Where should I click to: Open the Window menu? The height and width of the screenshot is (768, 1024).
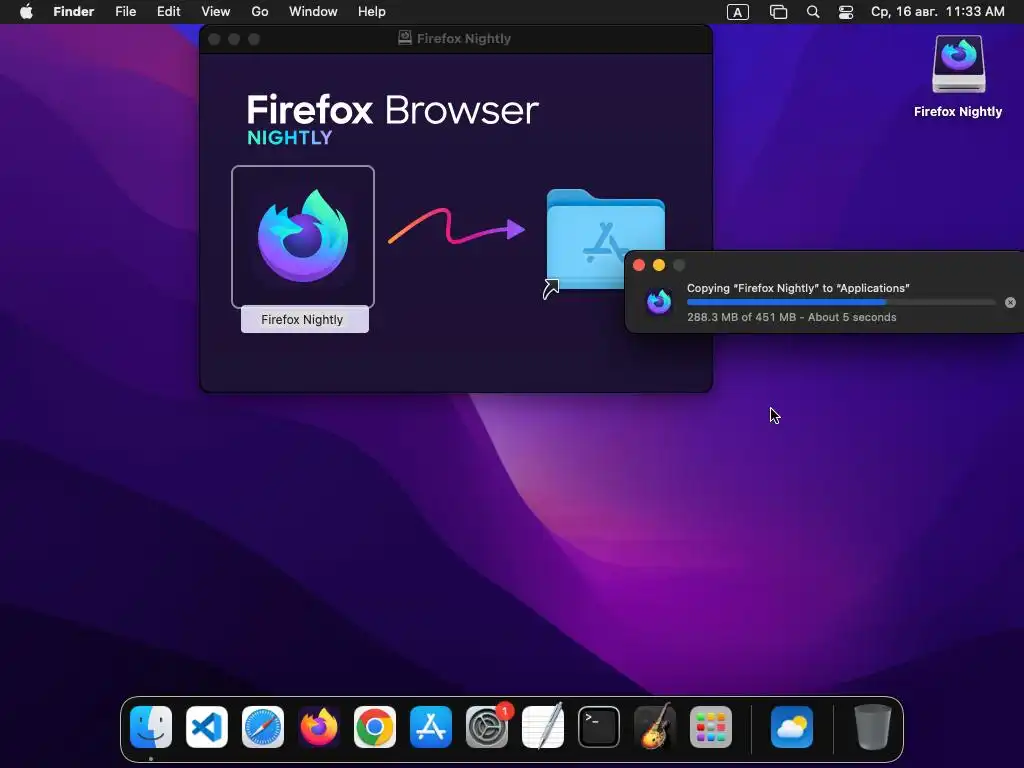point(313,12)
